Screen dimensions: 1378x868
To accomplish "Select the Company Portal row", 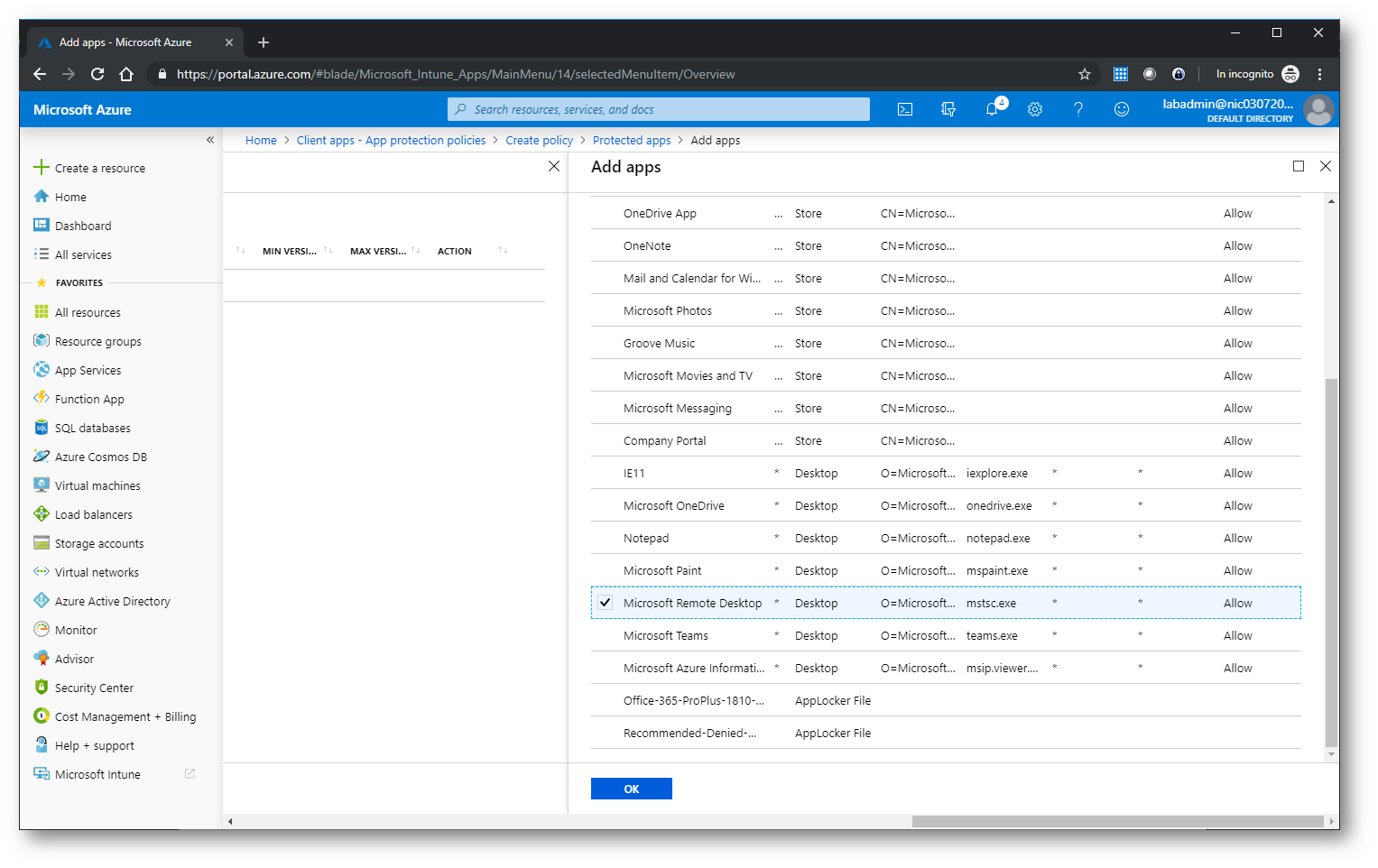I will (x=946, y=441).
